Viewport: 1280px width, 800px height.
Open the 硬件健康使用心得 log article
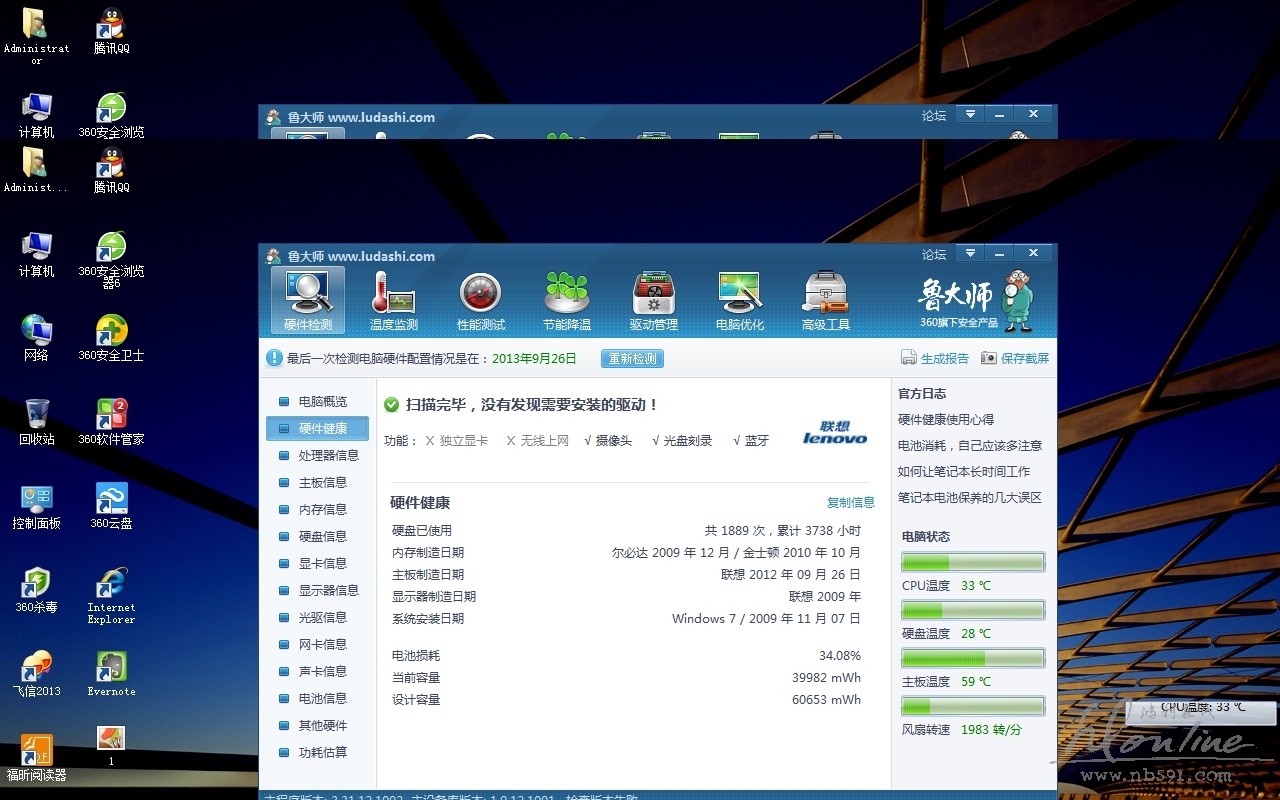pyautogui.click(x=946, y=420)
